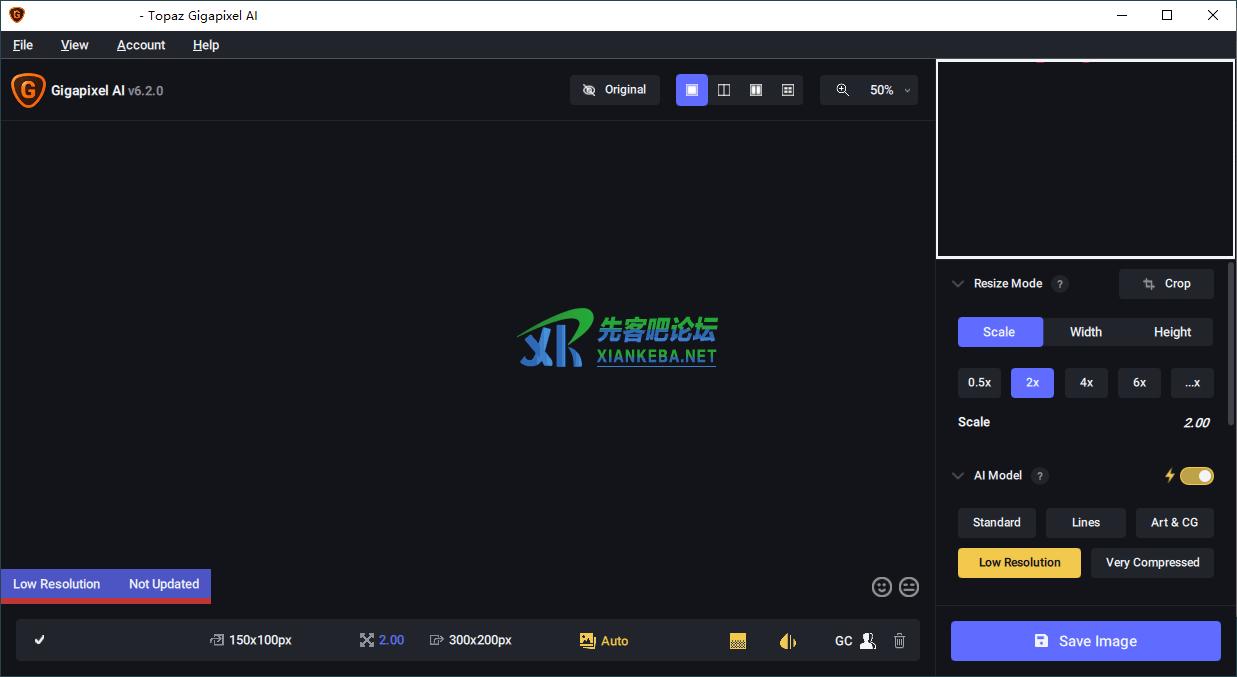
Task: Switch to the Width tab
Action: coord(1085,331)
